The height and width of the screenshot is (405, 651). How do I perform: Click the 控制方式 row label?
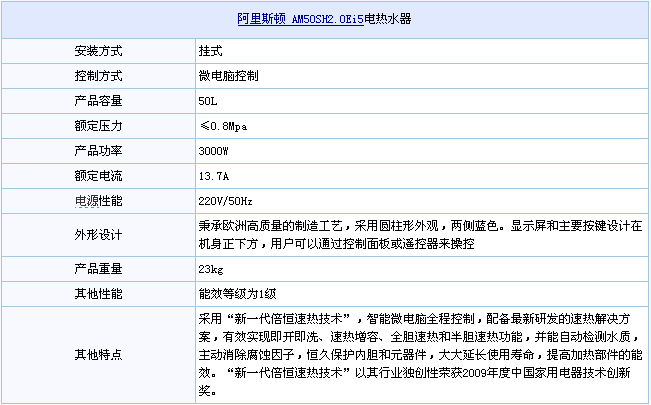click(99, 75)
